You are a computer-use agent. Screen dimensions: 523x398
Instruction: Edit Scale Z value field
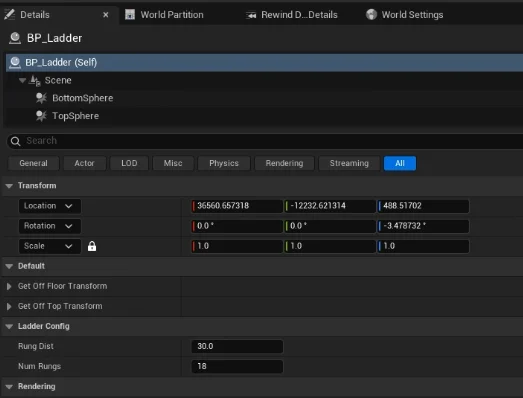point(423,246)
